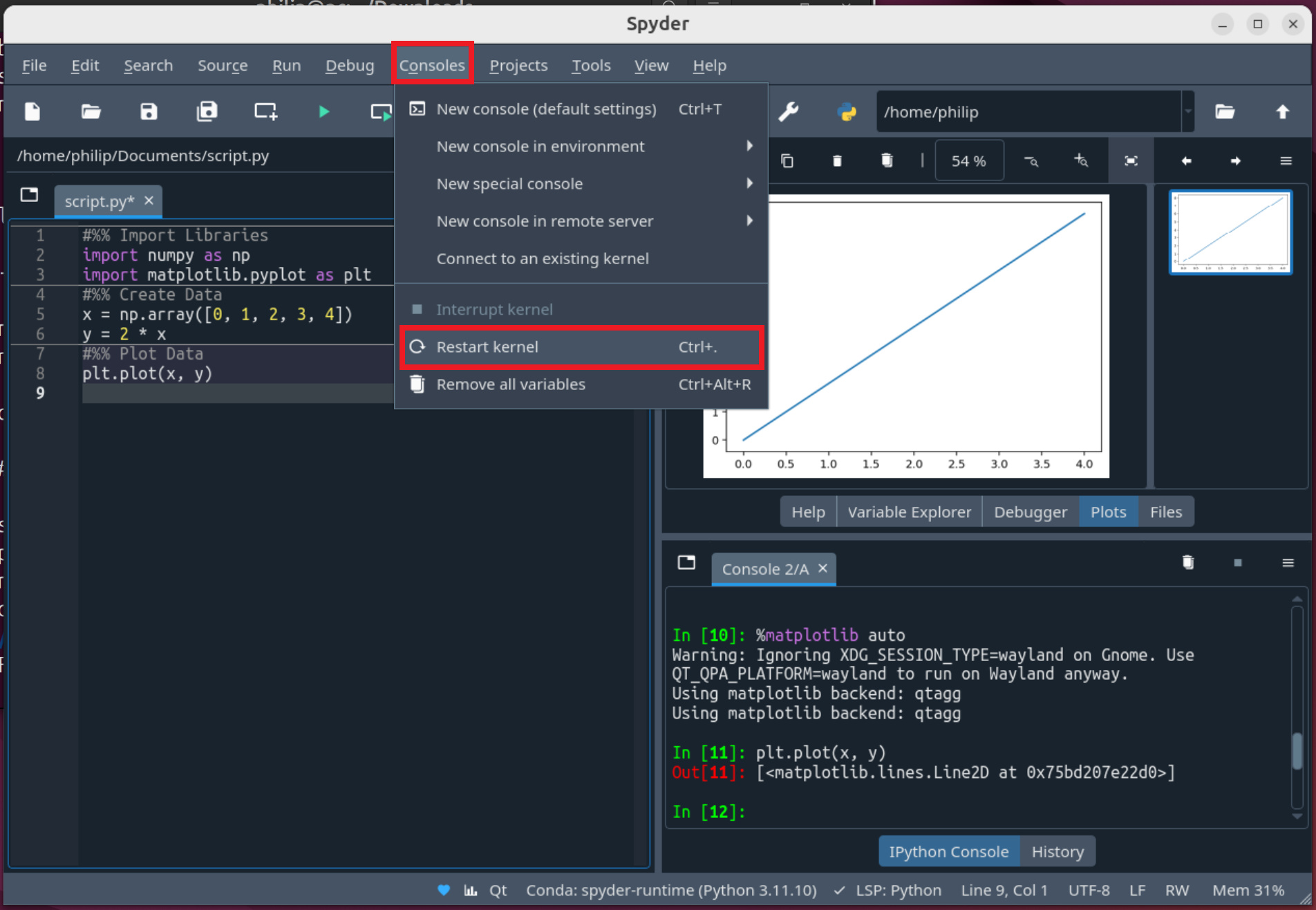Expand New console in remote server submenu

pyautogui.click(x=581, y=221)
